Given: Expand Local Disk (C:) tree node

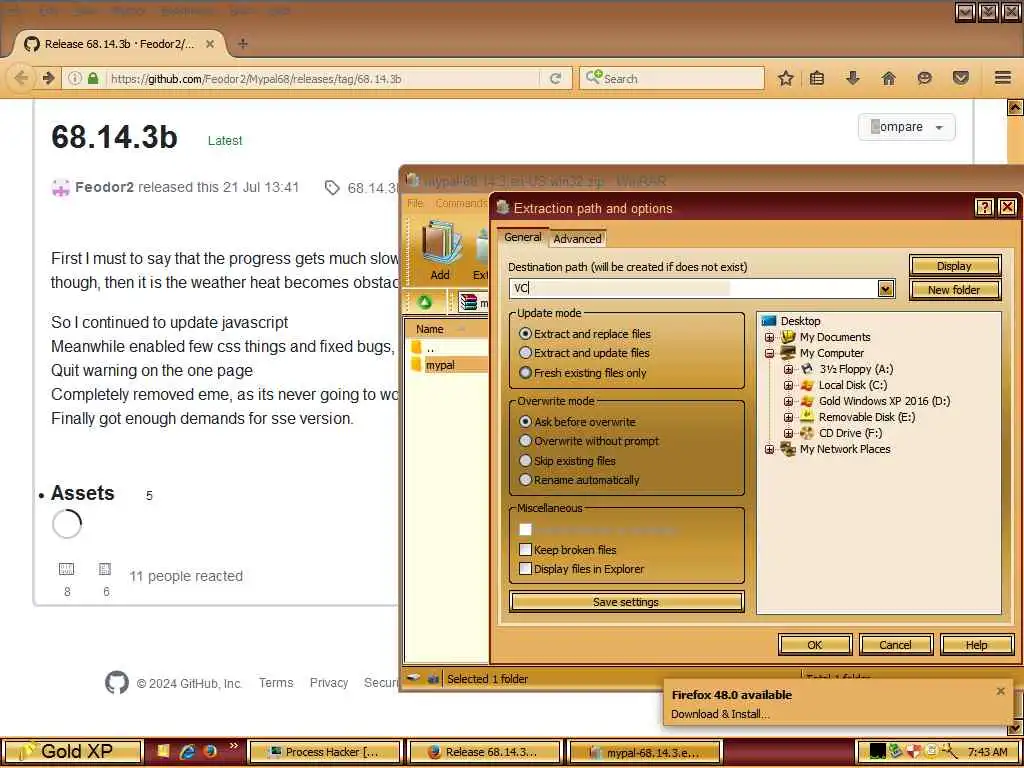Looking at the screenshot, I should click(788, 385).
